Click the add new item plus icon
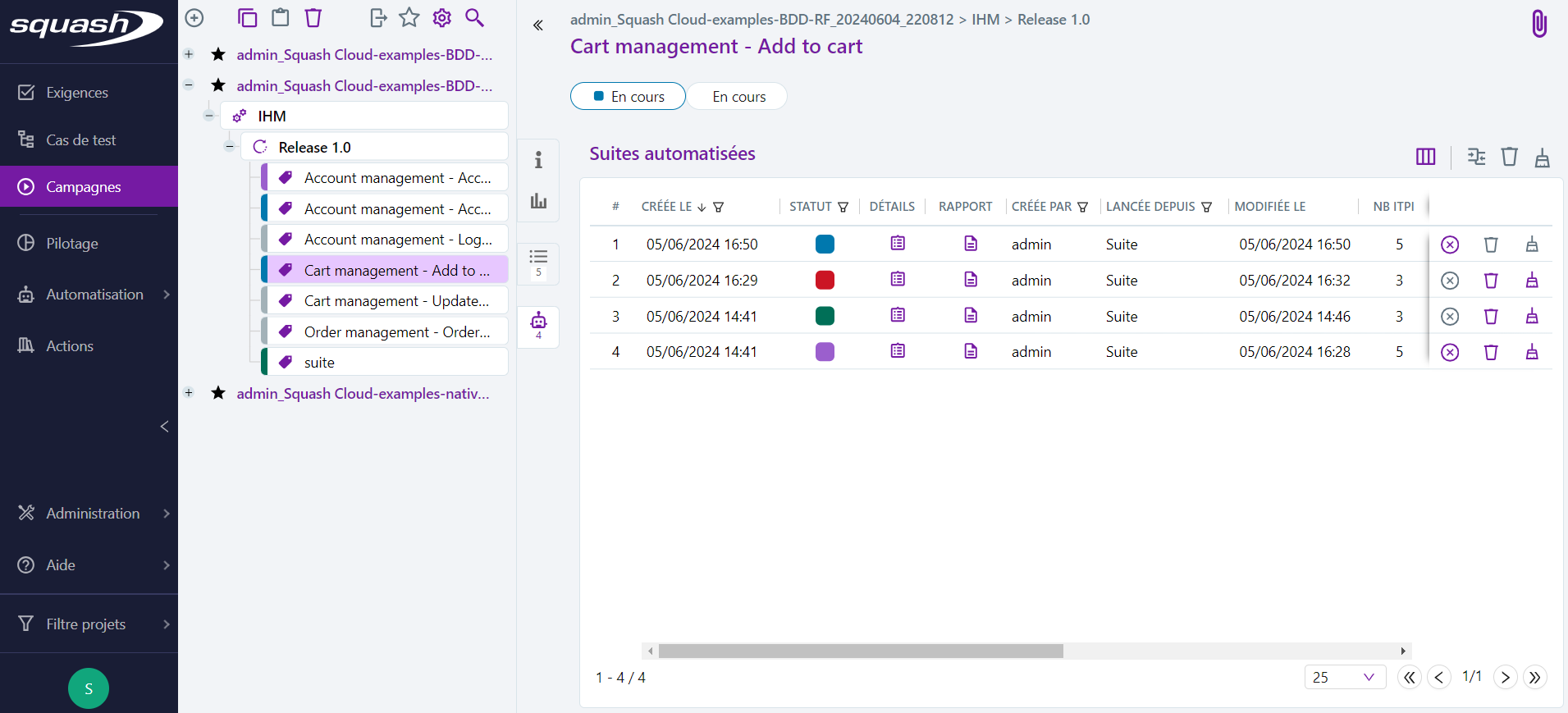Viewport: 1568px width, 713px height. (194, 17)
